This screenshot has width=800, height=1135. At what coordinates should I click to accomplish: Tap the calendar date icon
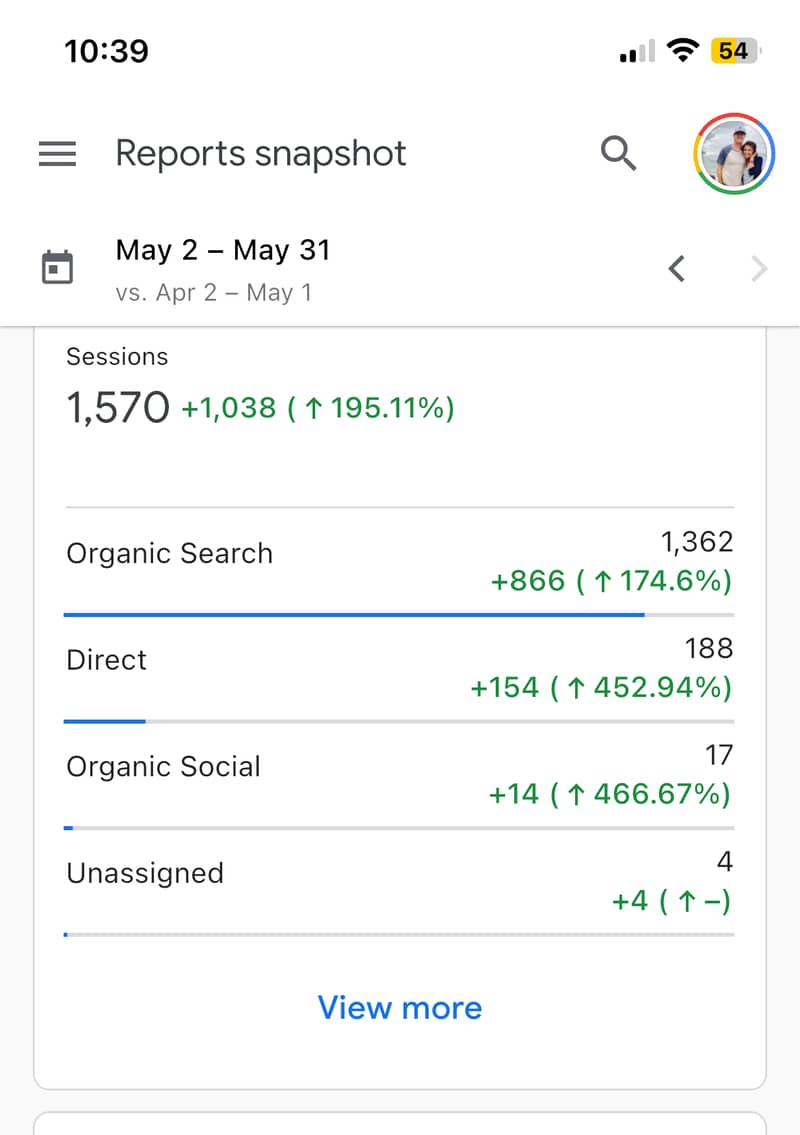tap(57, 268)
